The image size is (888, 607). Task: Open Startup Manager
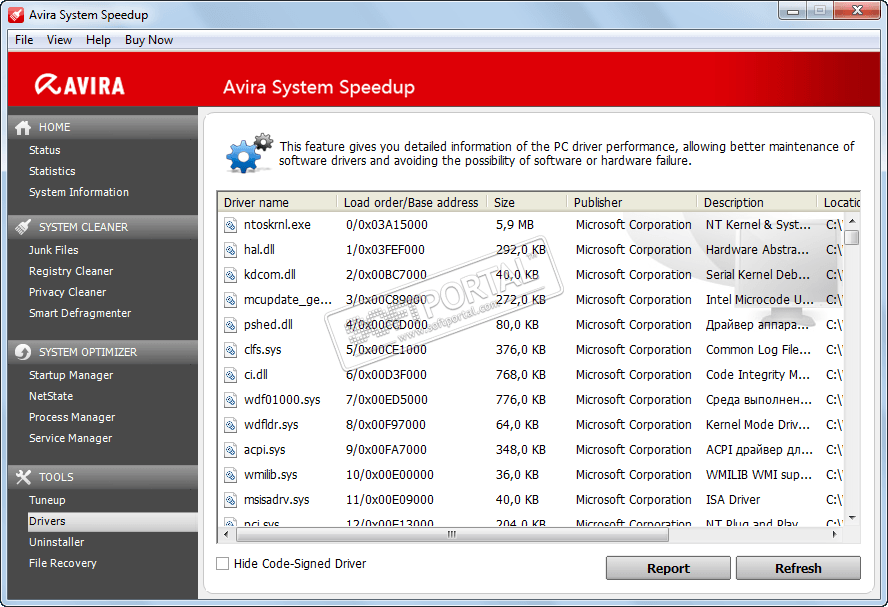coord(71,375)
